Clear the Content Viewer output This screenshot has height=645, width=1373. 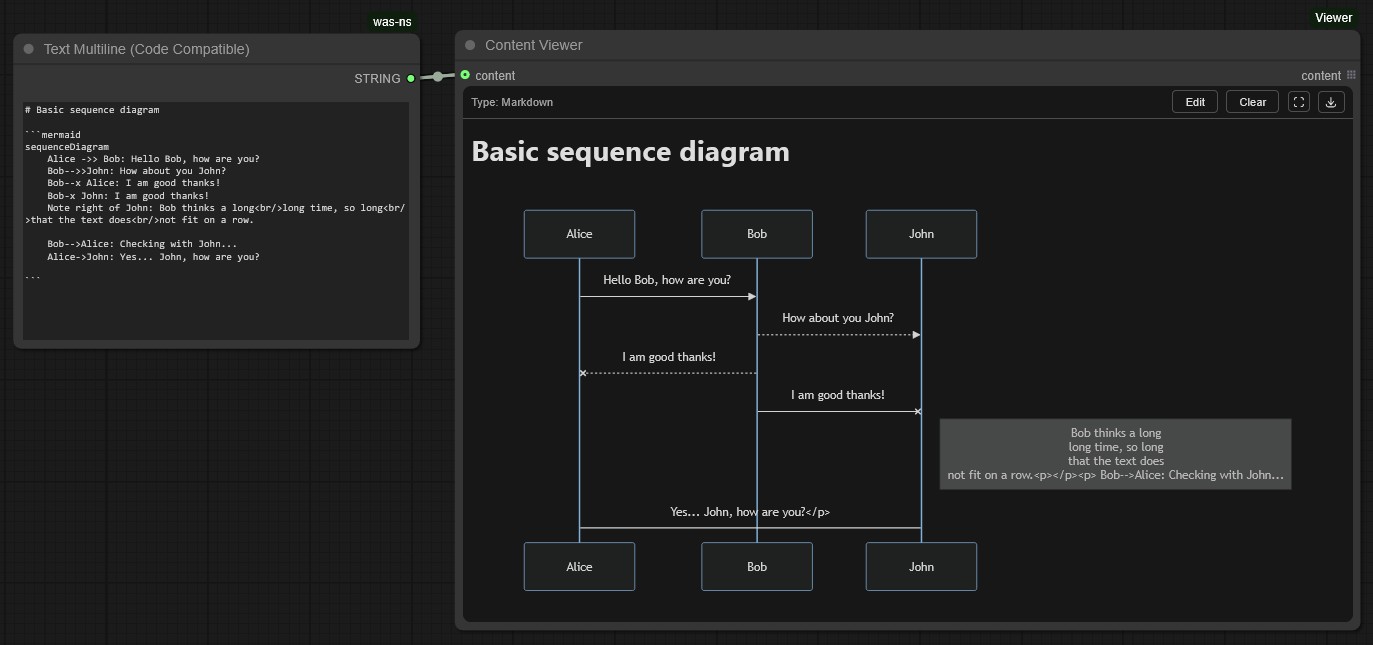click(1252, 102)
